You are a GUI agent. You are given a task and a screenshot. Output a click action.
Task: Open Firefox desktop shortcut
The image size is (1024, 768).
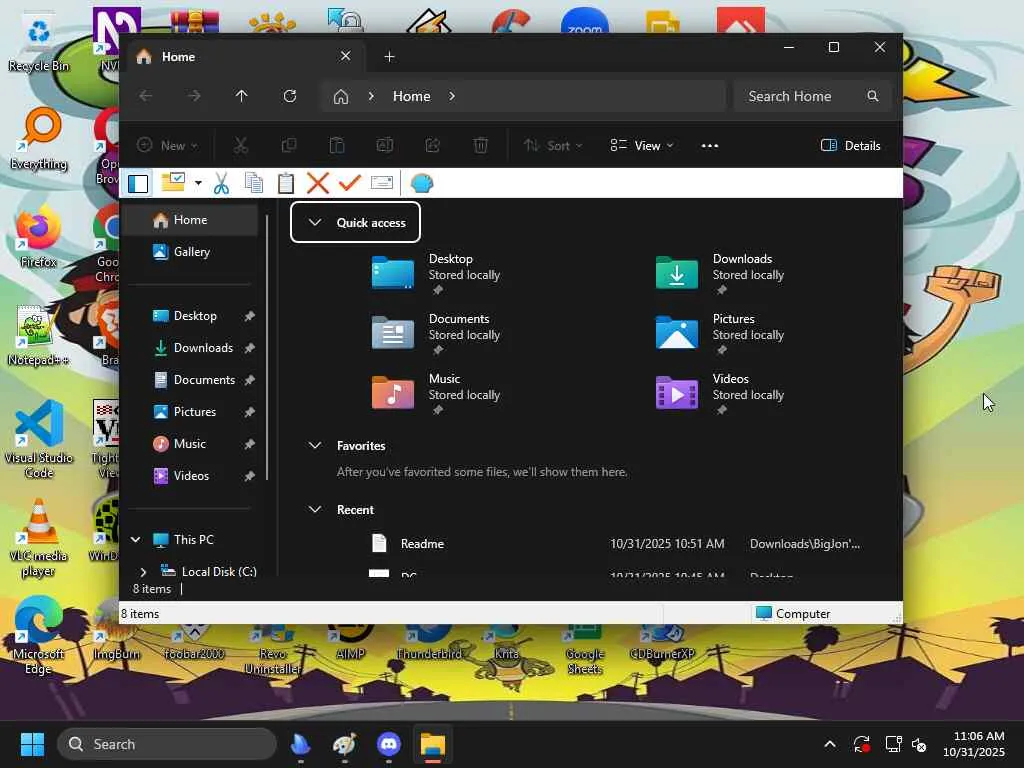pos(39,238)
